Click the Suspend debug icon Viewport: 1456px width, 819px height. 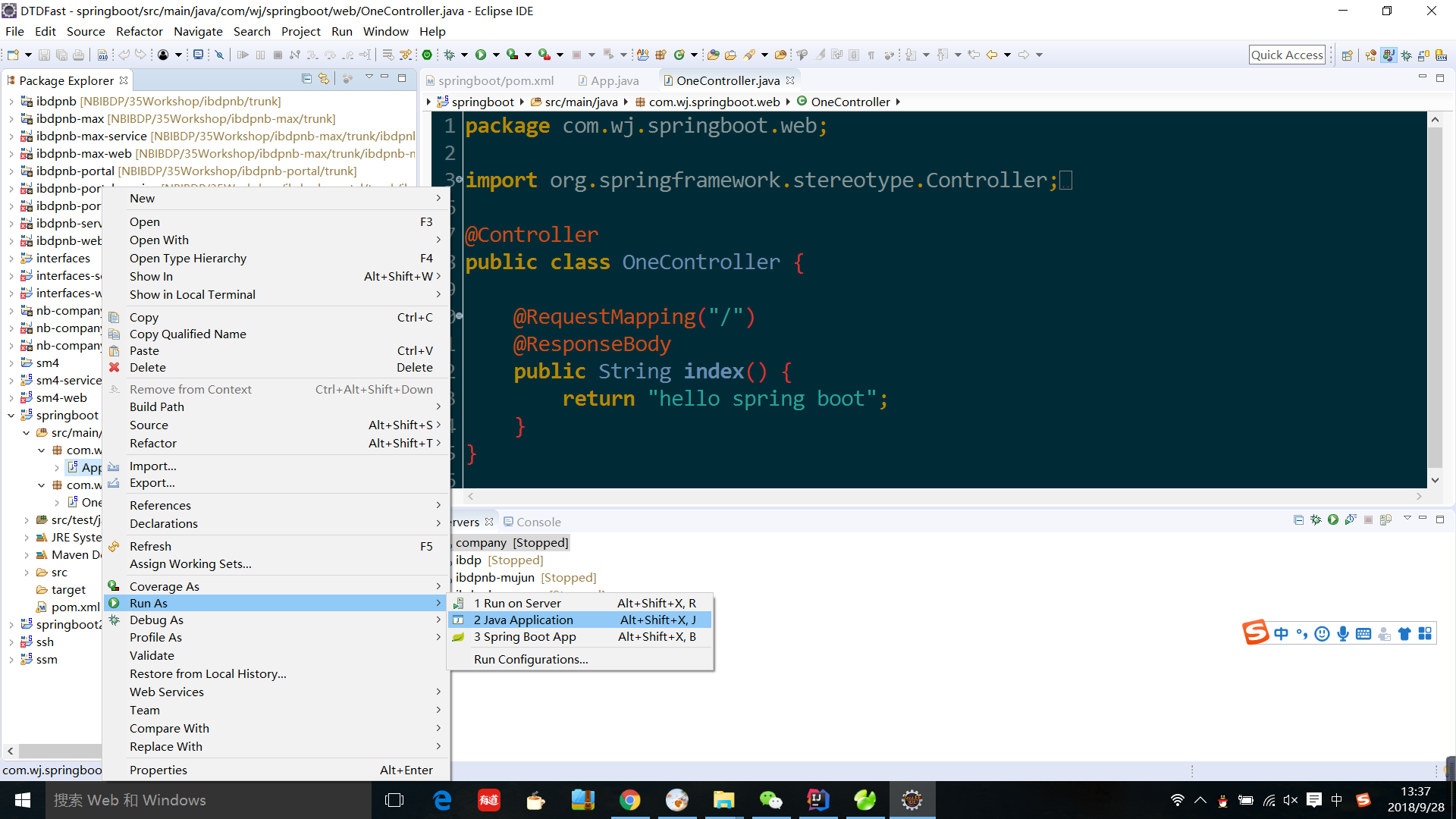pos(261,55)
